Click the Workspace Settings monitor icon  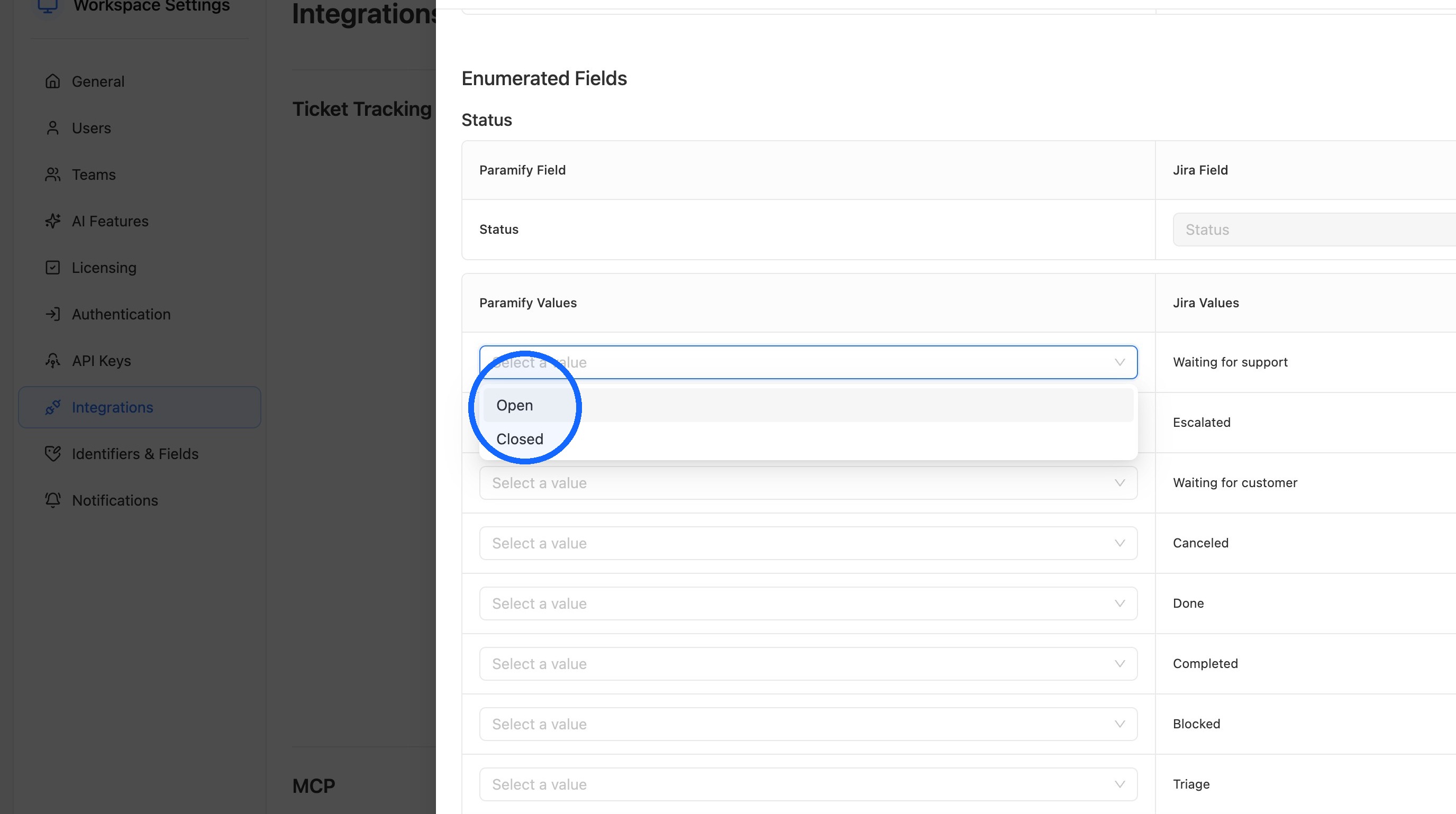[48, 6]
